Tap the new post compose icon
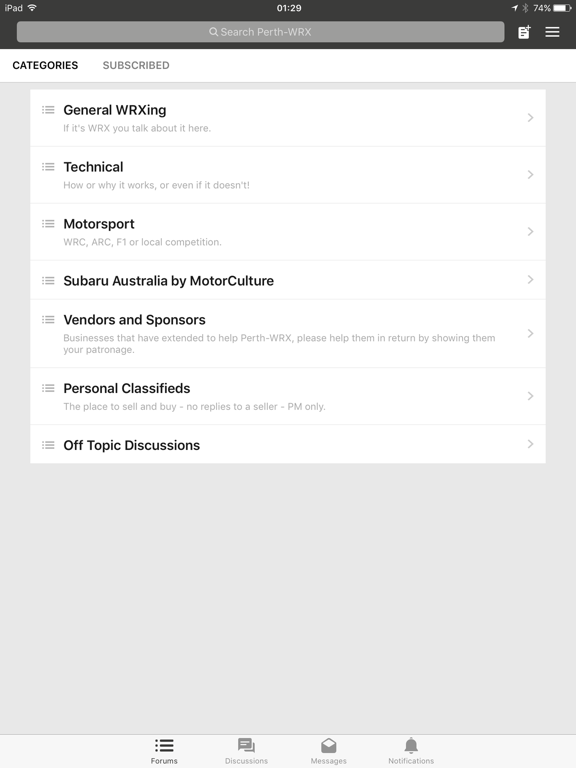Image resolution: width=576 pixels, height=768 pixels. point(524,32)
